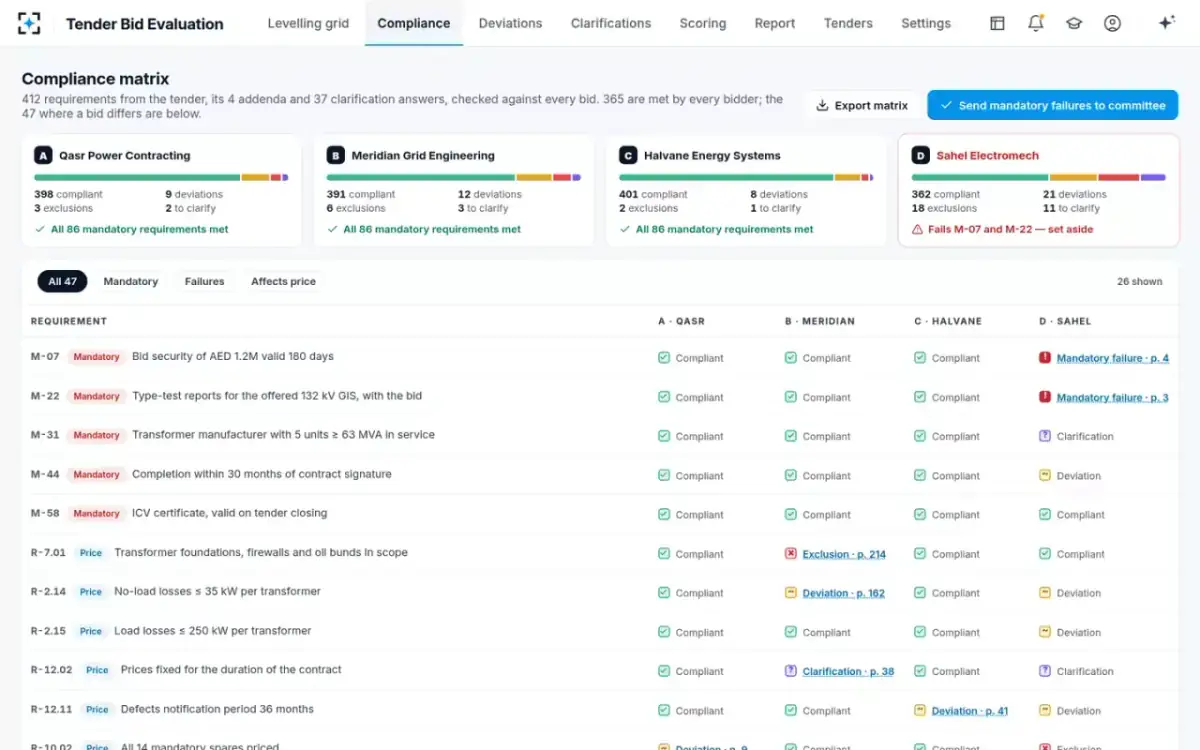Send mandatory failures to committee

point(1053,105)
